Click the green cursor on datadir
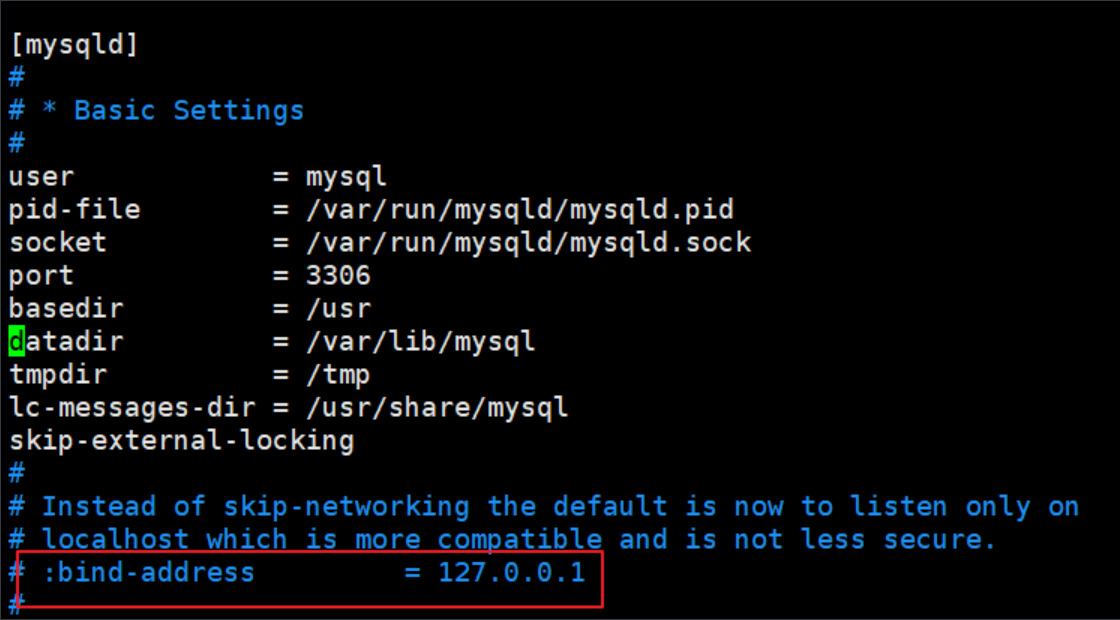The width and height of the screenshot is (1120, 620). click(x=17, y=341)
